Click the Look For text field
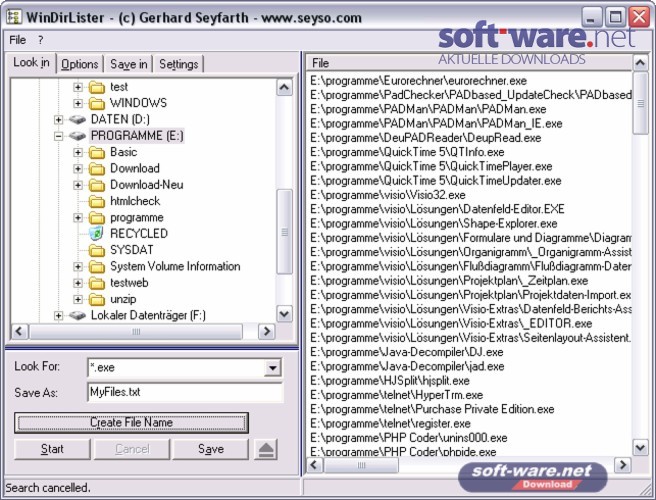The image size is (656, 500). click(x=177, y=368)
